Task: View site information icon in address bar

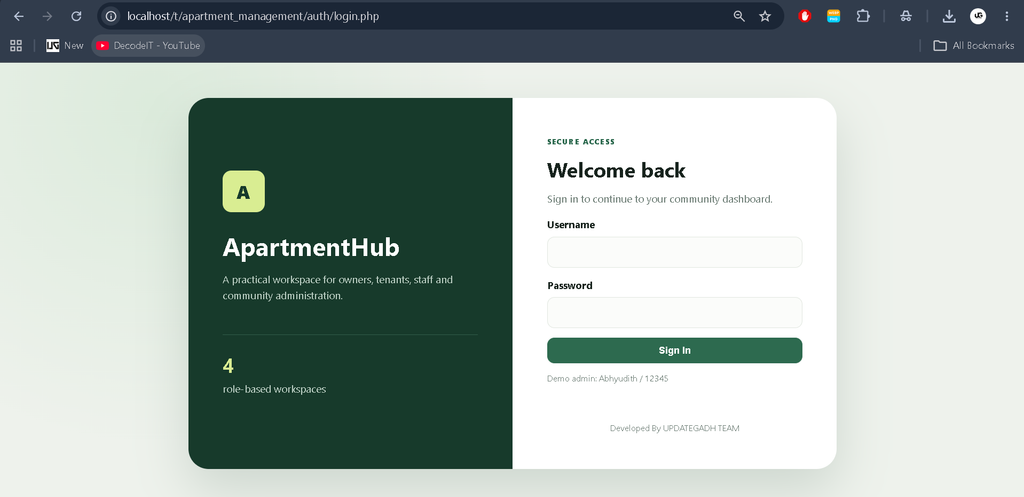Action: 112,16
